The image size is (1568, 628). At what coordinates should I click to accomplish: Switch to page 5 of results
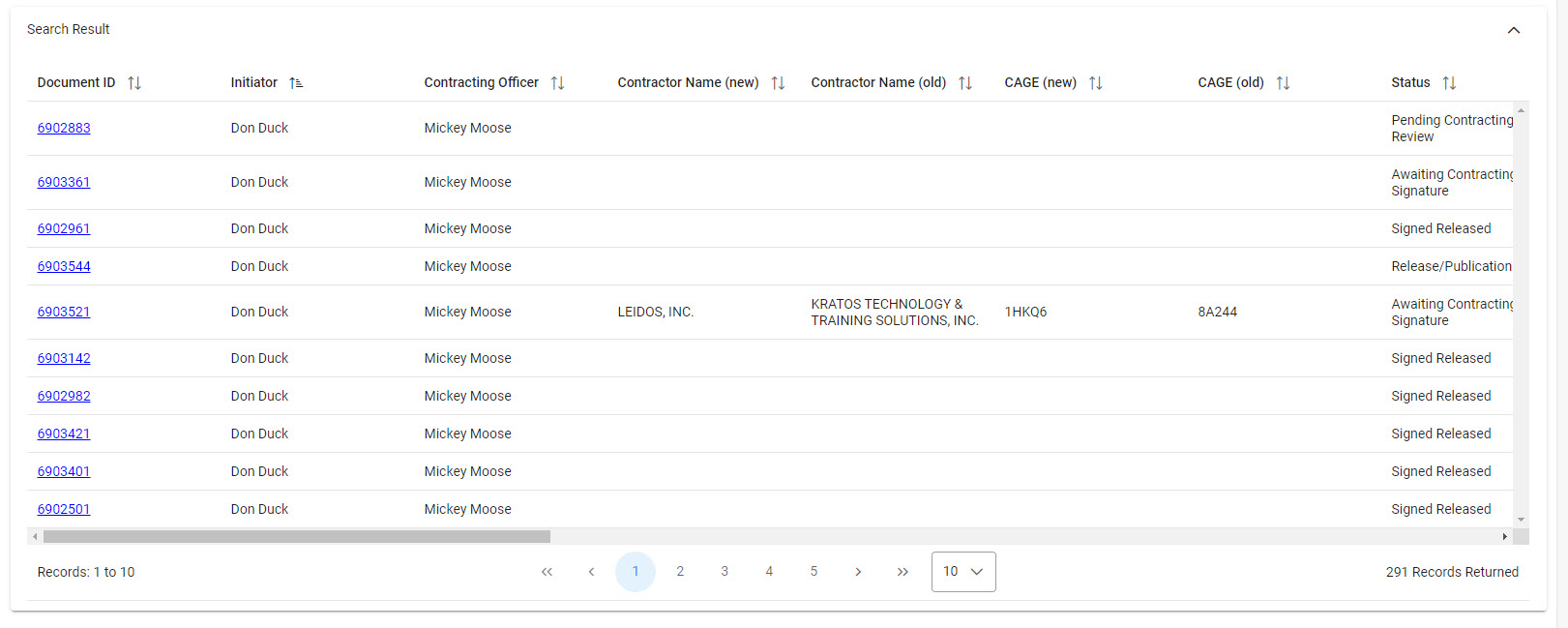814,572
